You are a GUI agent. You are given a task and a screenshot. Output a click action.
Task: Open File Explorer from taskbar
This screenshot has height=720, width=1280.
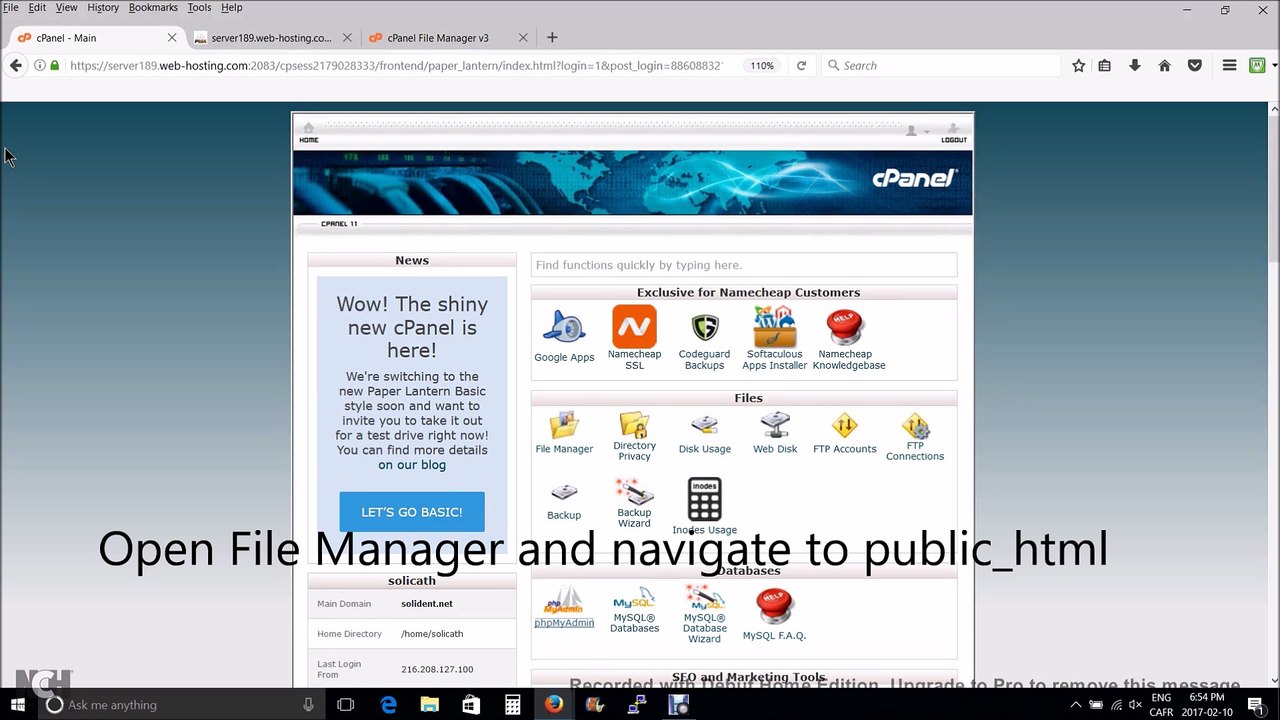click(429, 704)
